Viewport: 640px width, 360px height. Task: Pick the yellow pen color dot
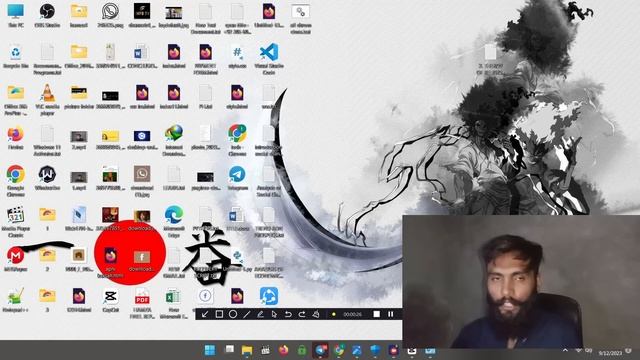333,314
